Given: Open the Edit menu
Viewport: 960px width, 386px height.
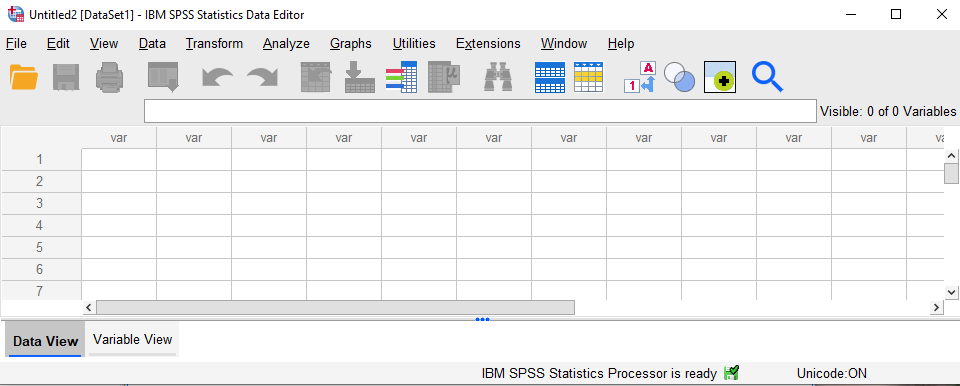Looking at the screenshot, I should tap(58, 44).
